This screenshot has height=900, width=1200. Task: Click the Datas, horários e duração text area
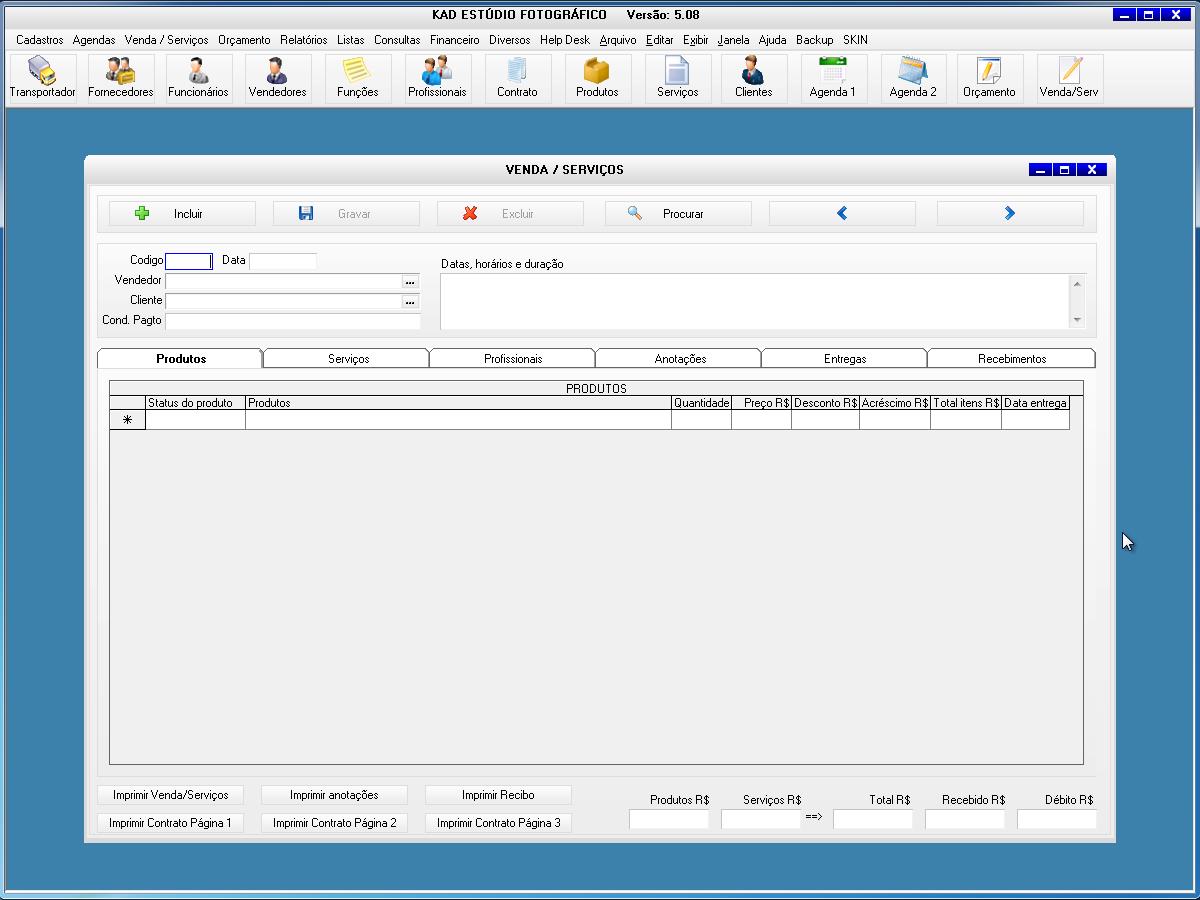[x=755, y=302]
